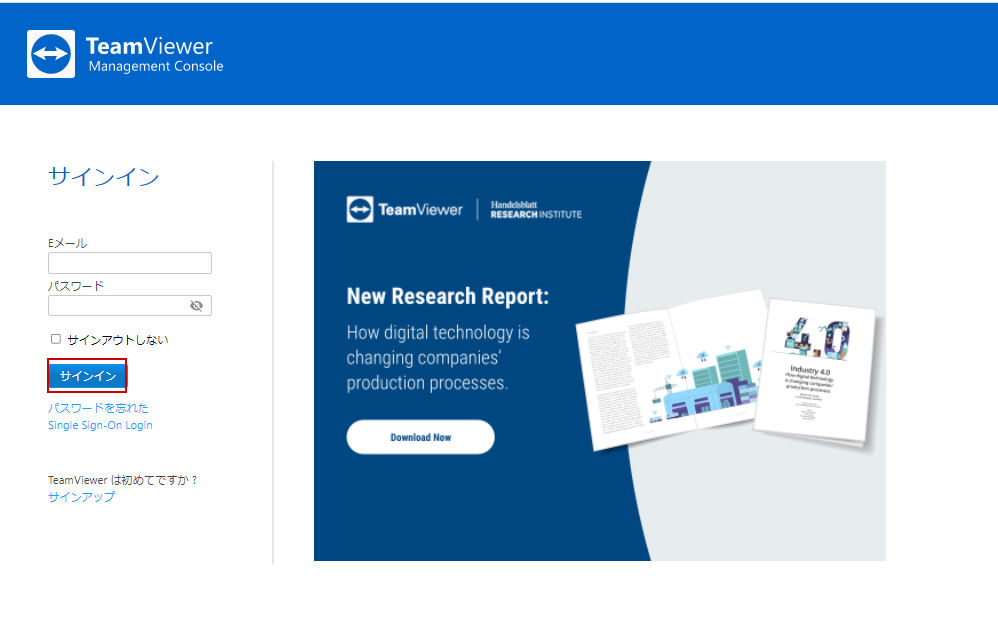Click the TeamViewer logo icon inside banner
This screenshot has height=639, width=998.
360,209
